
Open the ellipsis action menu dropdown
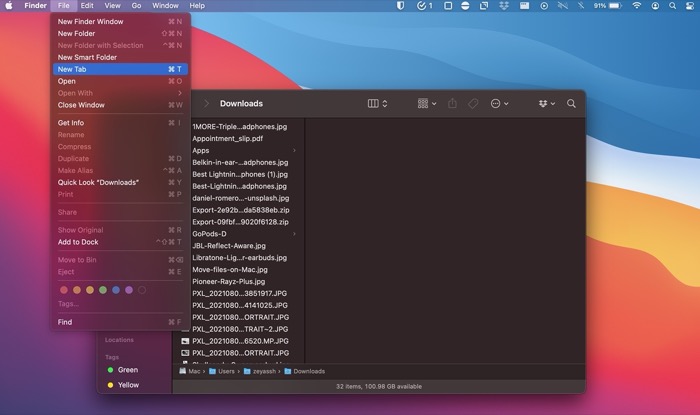(499, 103)
